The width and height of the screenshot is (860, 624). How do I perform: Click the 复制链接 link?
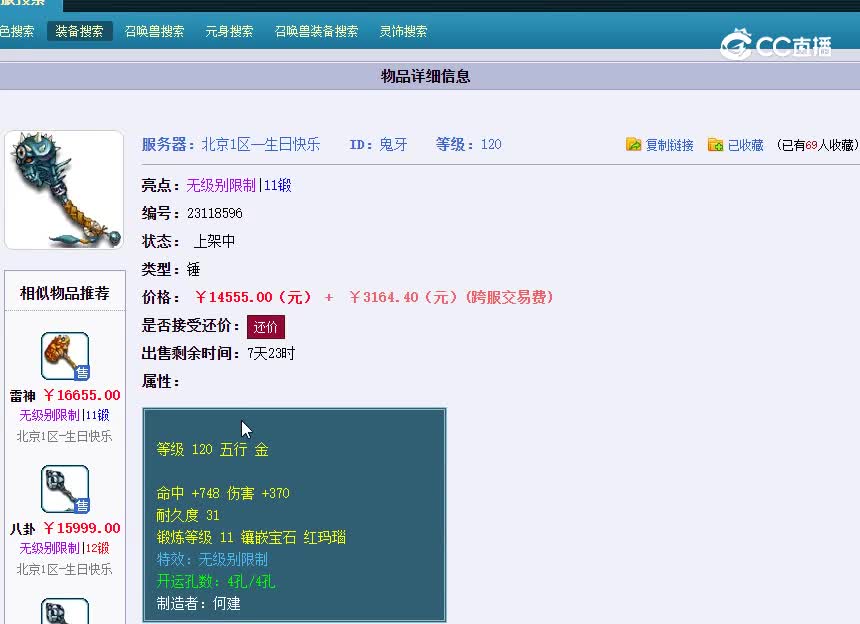click(x=669, y=145)
